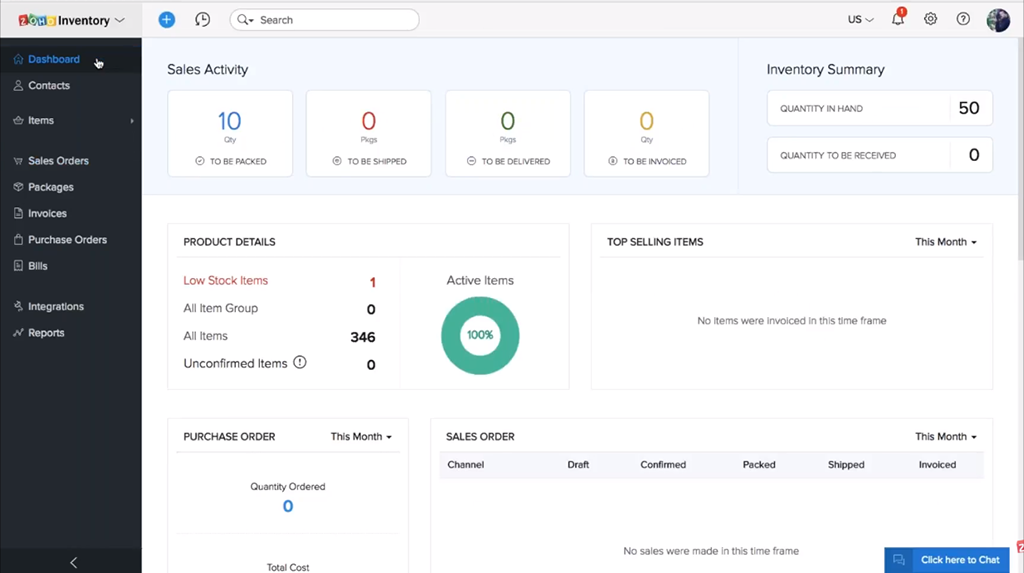The image size is (1024, 573).
Task: Click the Low Stock Items link
Action: pyautogui.click(x=225, y=280)
